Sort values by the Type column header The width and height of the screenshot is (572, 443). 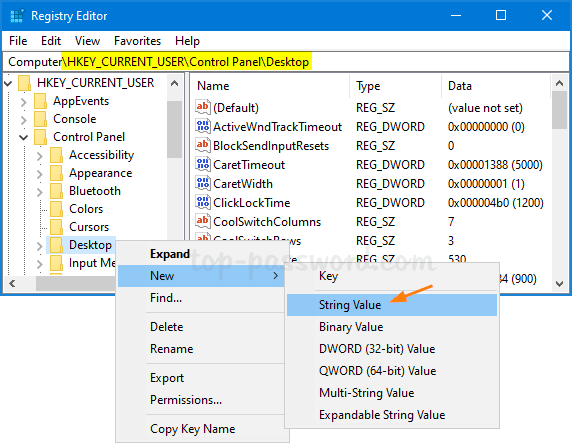coord(395,86)
